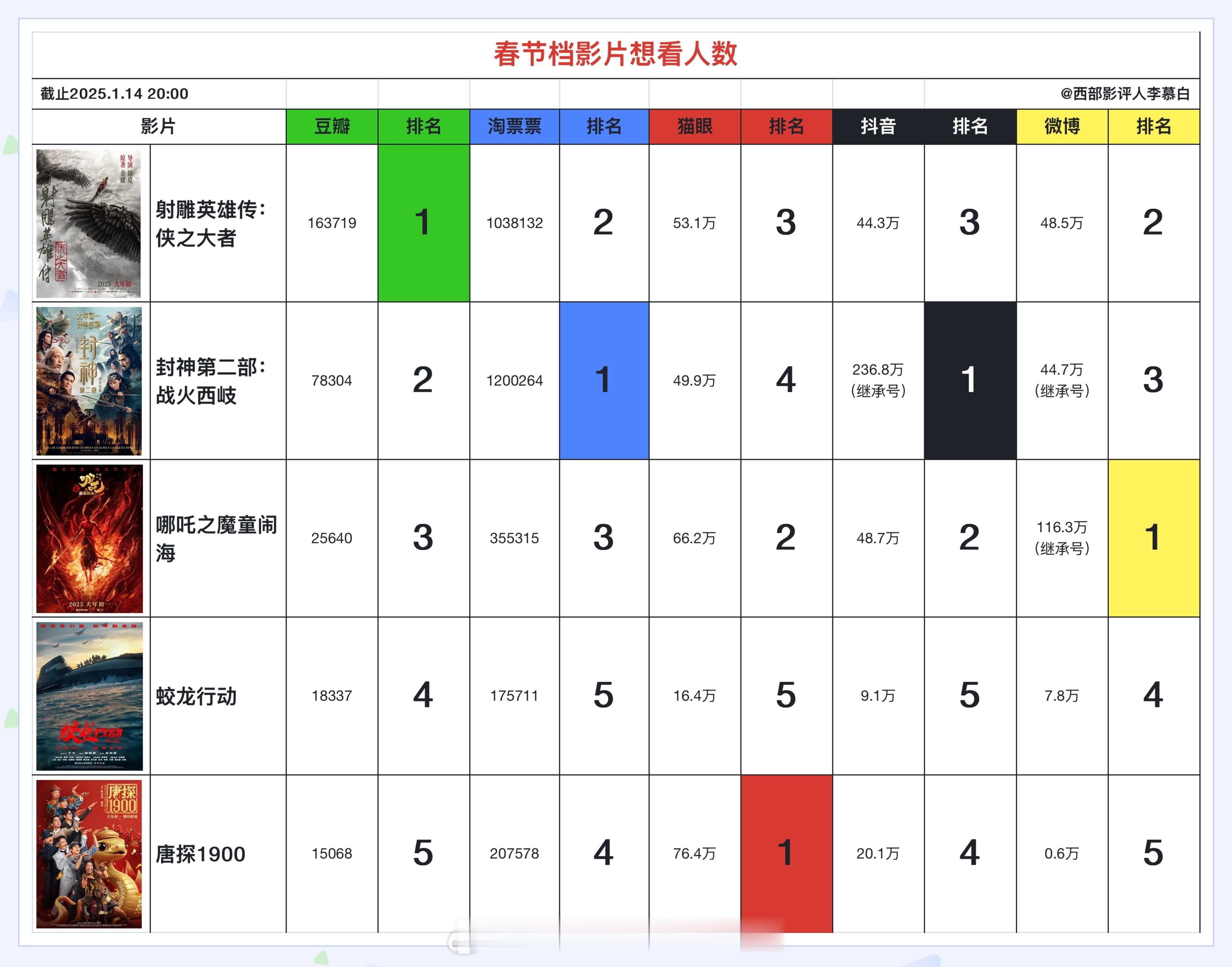Click the 封神第二部 movie poster
Viewport: 1232px width, 967px height.
(x=89, y=381)
